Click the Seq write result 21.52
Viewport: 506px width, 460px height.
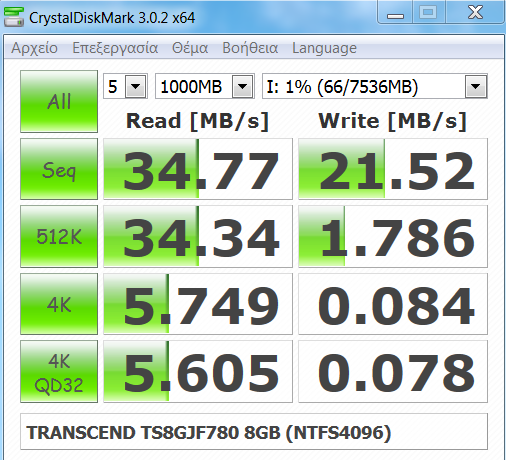[x=393, y=169]
